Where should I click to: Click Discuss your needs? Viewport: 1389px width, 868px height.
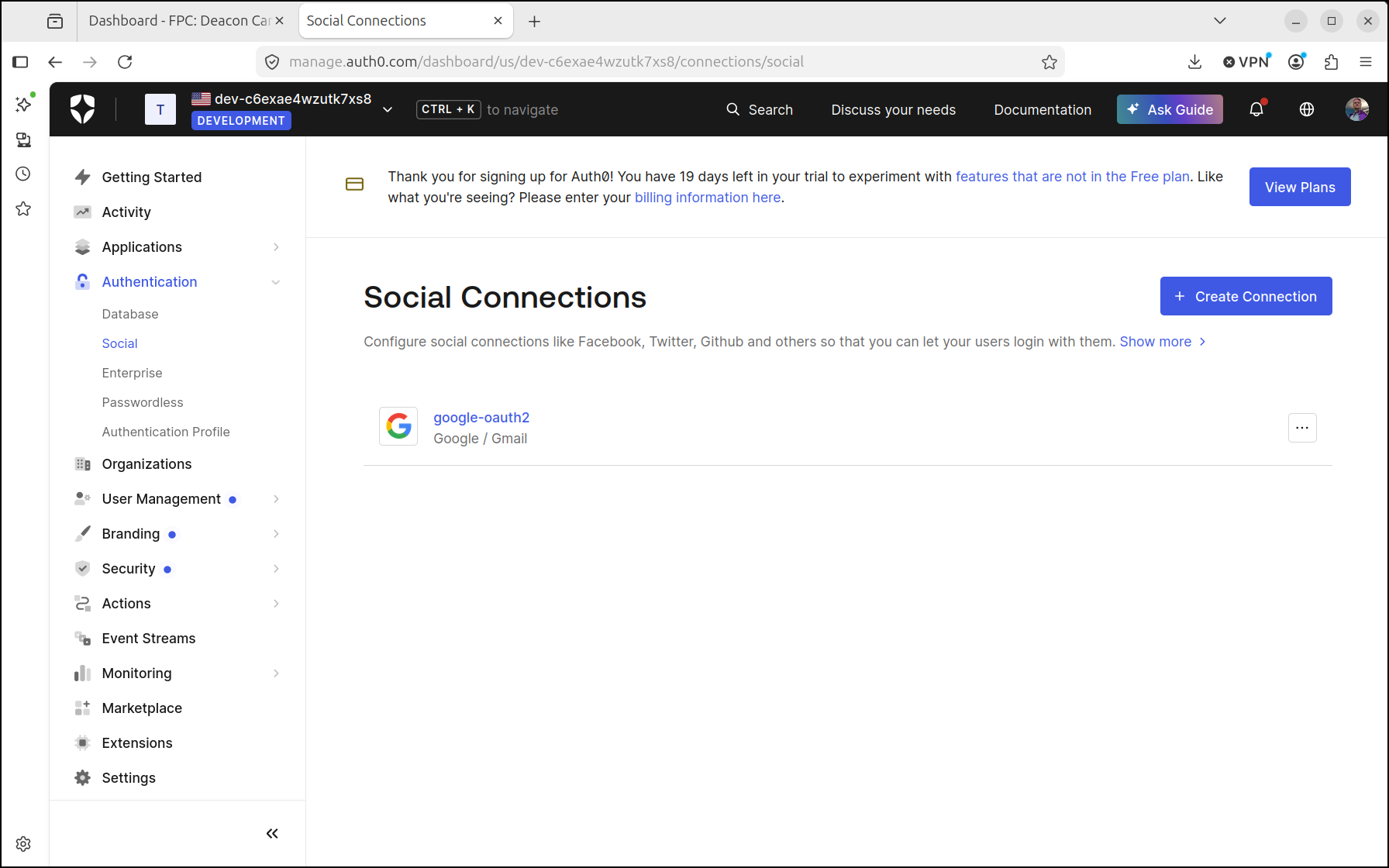894,110
